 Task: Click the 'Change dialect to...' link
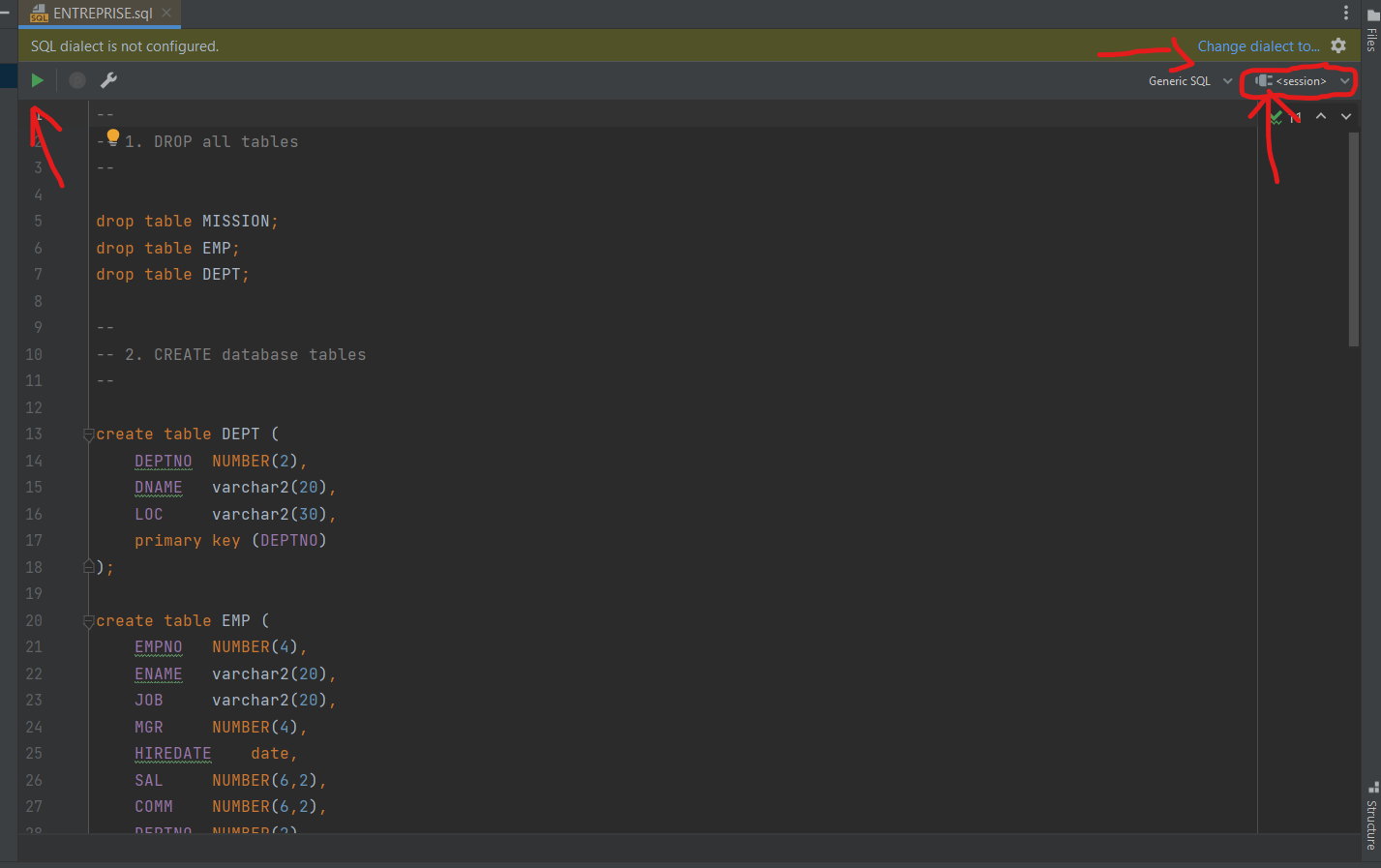[x=1258, y=46]
